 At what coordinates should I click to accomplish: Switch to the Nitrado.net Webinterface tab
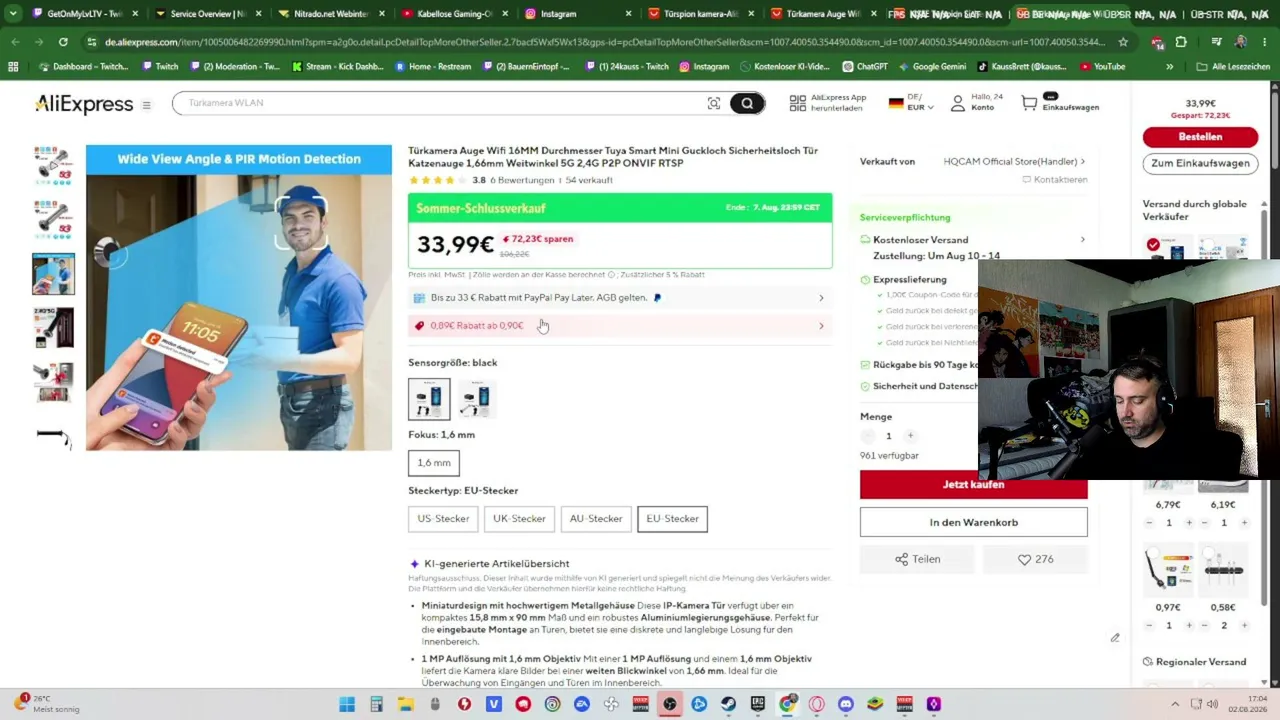pyautogui.click(x=331, y=14)
